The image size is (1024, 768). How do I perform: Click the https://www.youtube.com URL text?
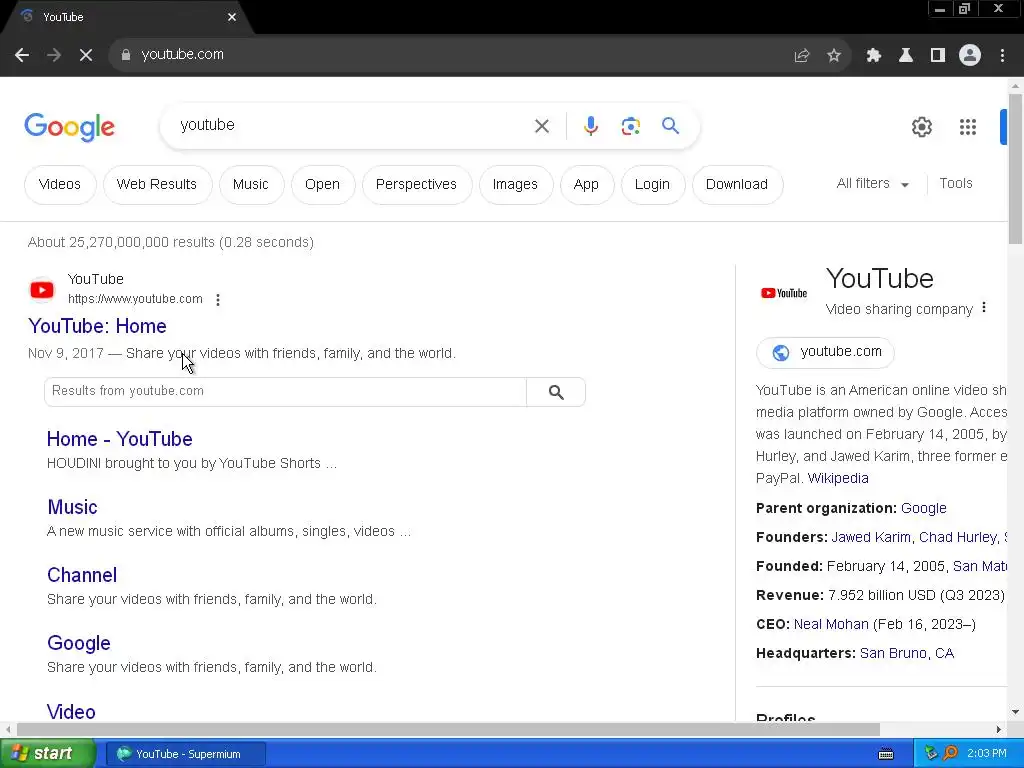135,299
